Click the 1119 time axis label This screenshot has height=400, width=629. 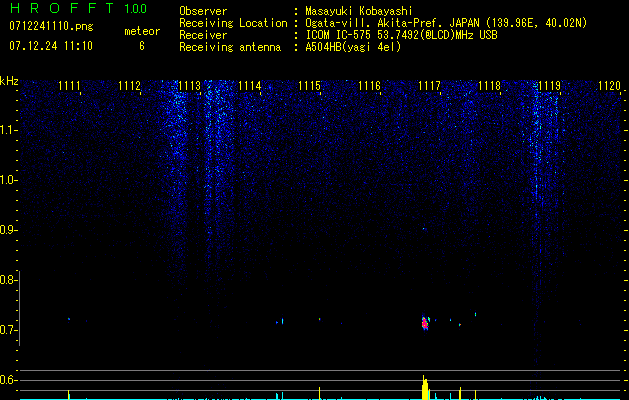550,86
